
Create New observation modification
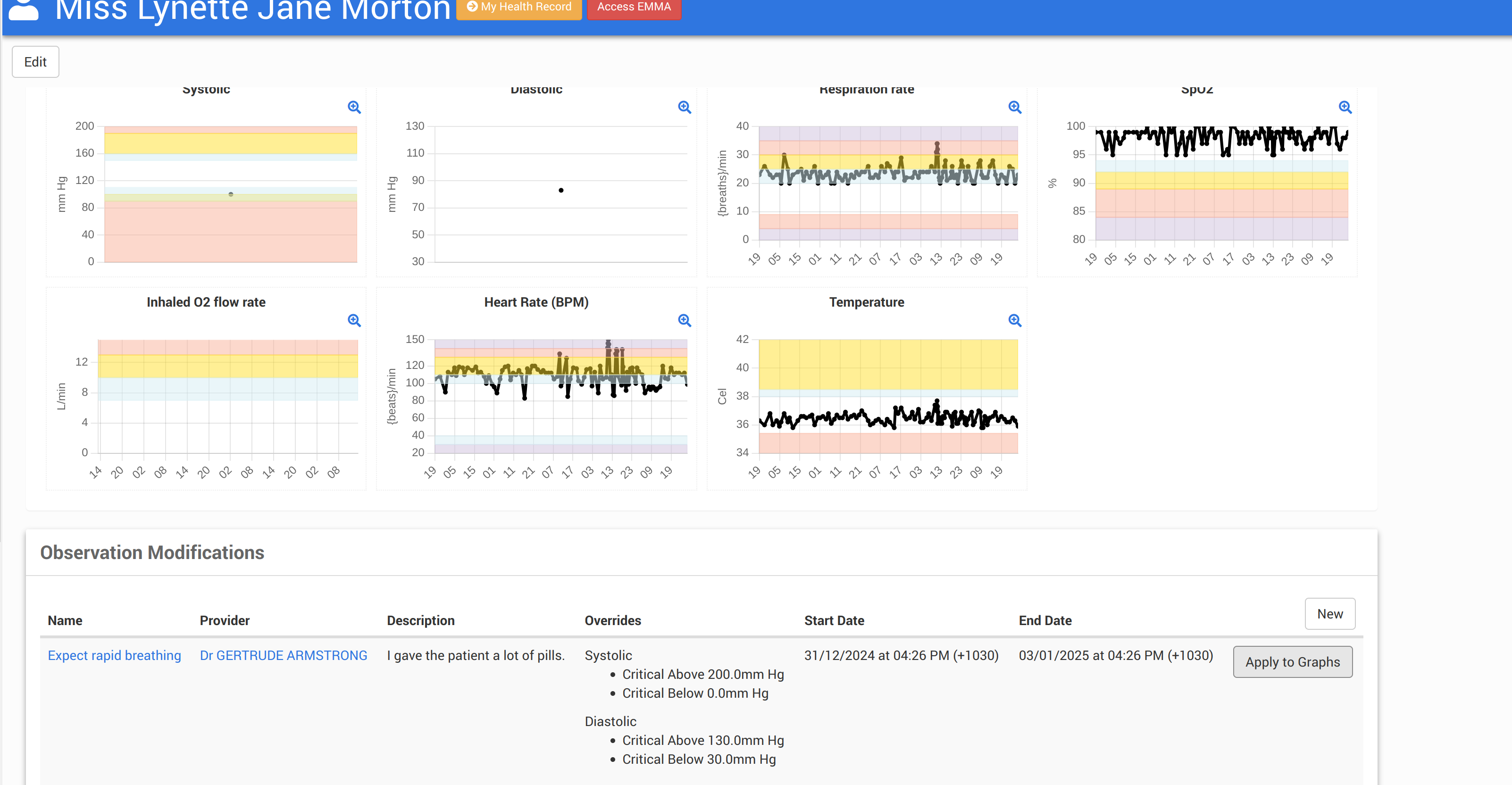click(x=1329, y=614)
